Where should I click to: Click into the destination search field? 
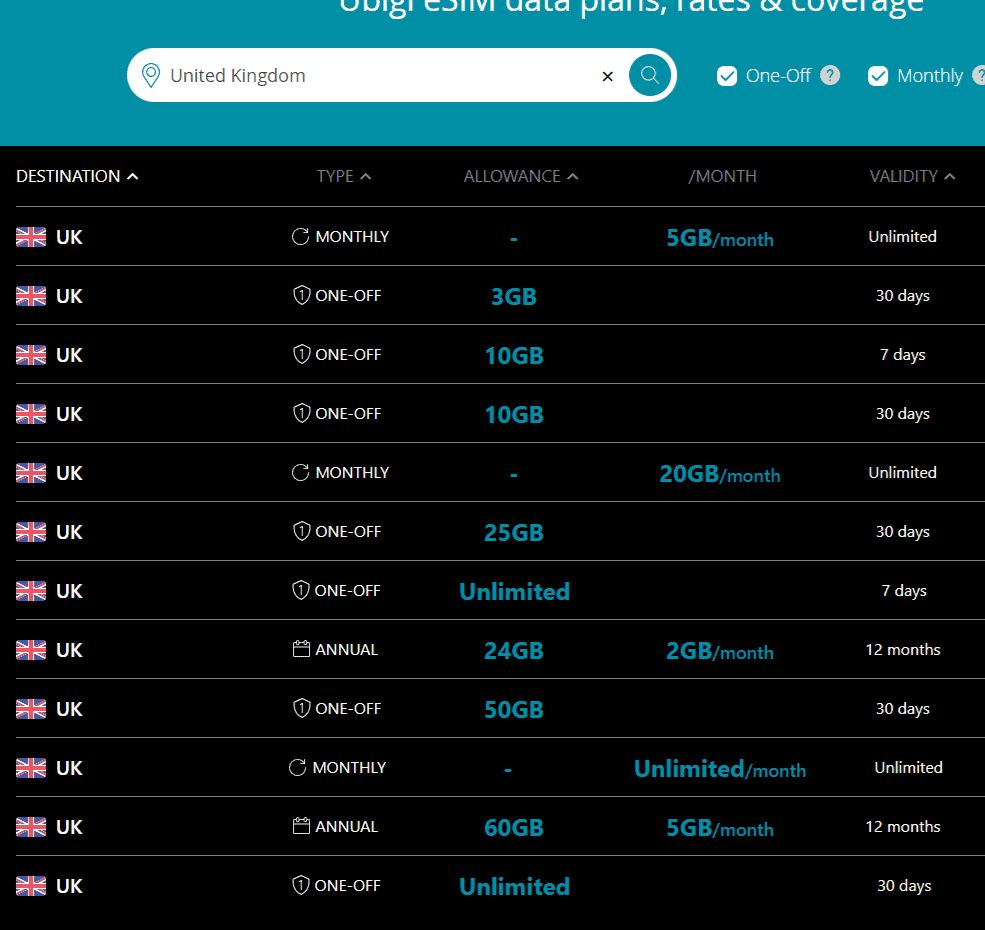coord(380,76)
